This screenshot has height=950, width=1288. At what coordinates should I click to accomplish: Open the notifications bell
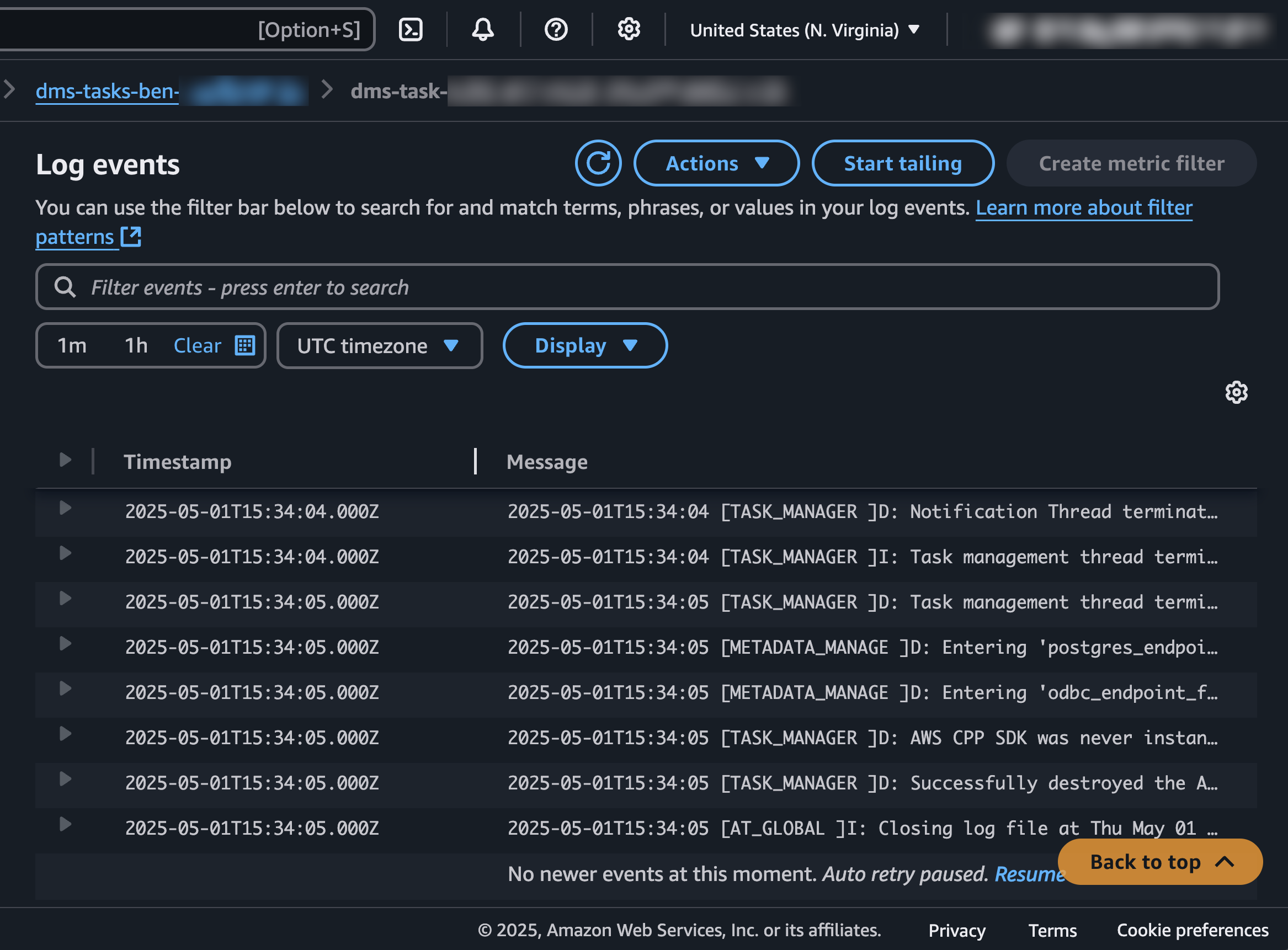[483, 29]
